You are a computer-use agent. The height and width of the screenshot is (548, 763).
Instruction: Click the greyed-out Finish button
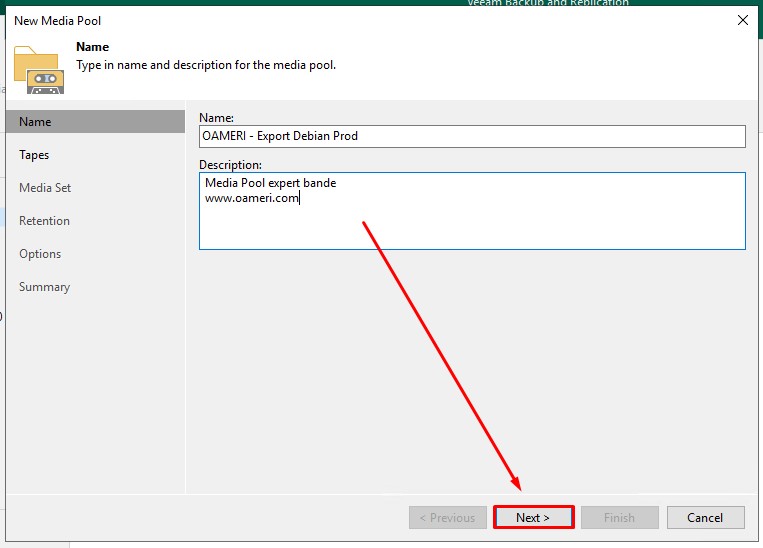619,517
